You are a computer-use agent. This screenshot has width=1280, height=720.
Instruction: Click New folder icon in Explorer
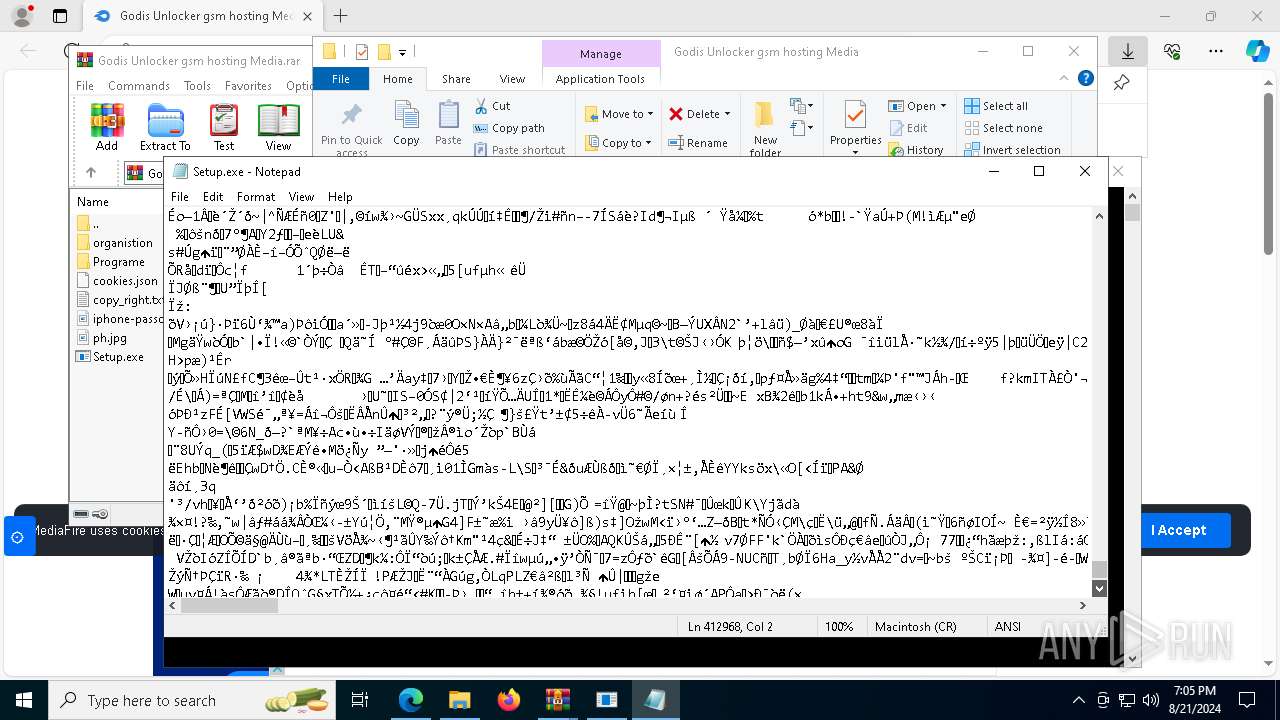[x=765, y=128]
